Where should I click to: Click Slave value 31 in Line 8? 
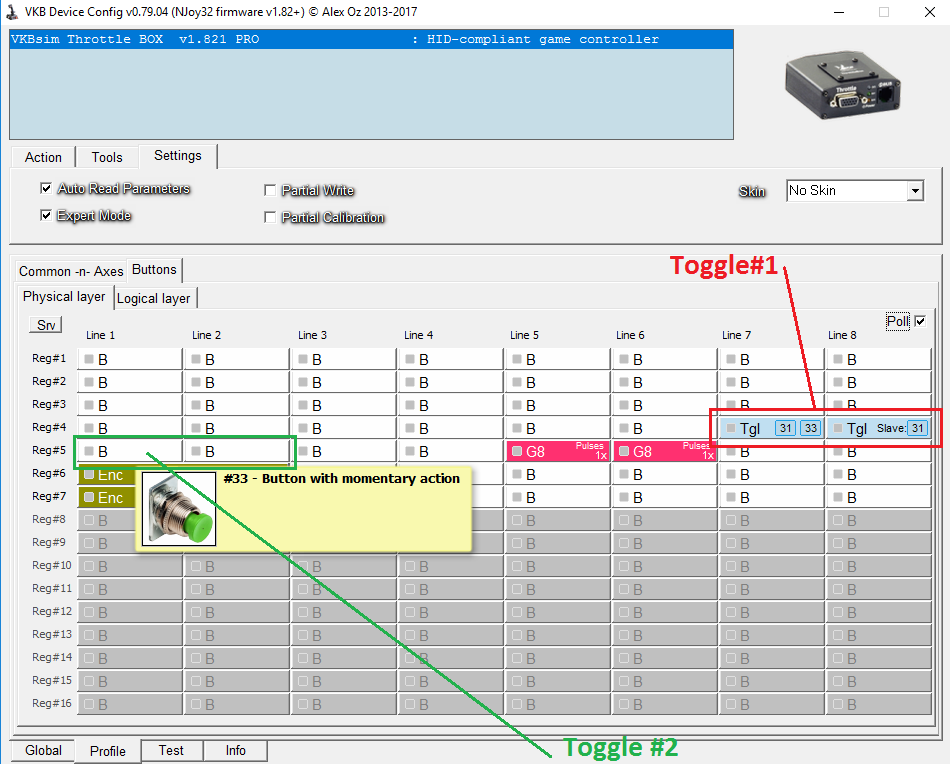point(917,428)
